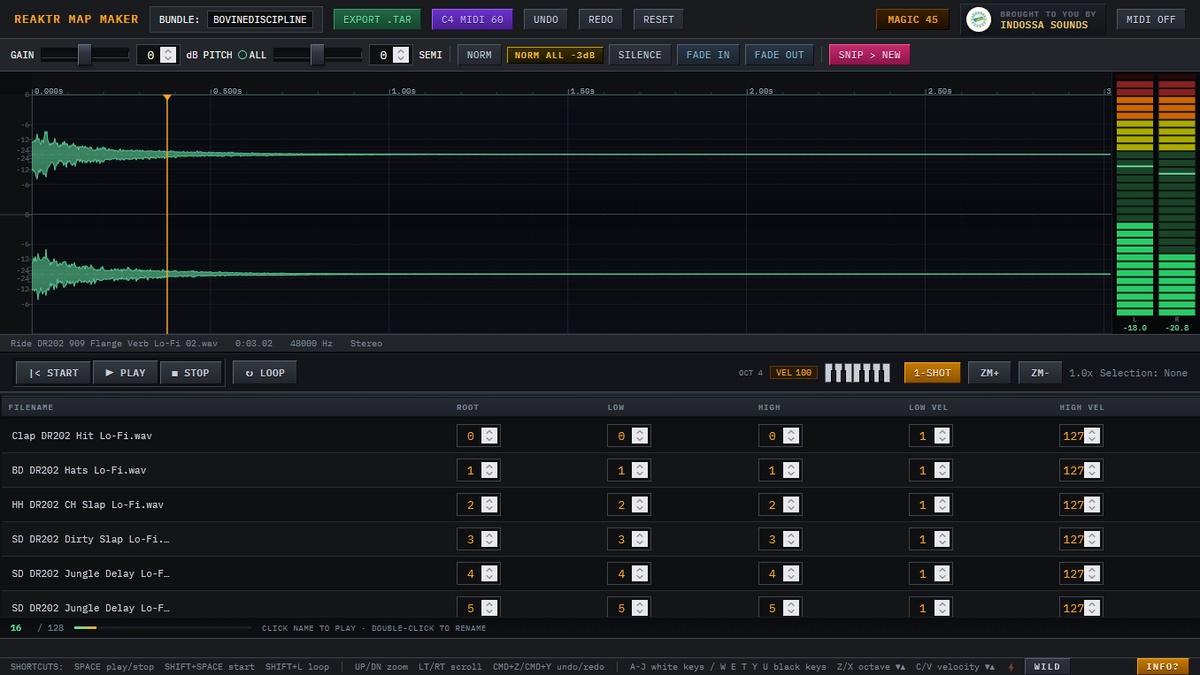
Task: Click the NORM button
Action: point(479,55)
